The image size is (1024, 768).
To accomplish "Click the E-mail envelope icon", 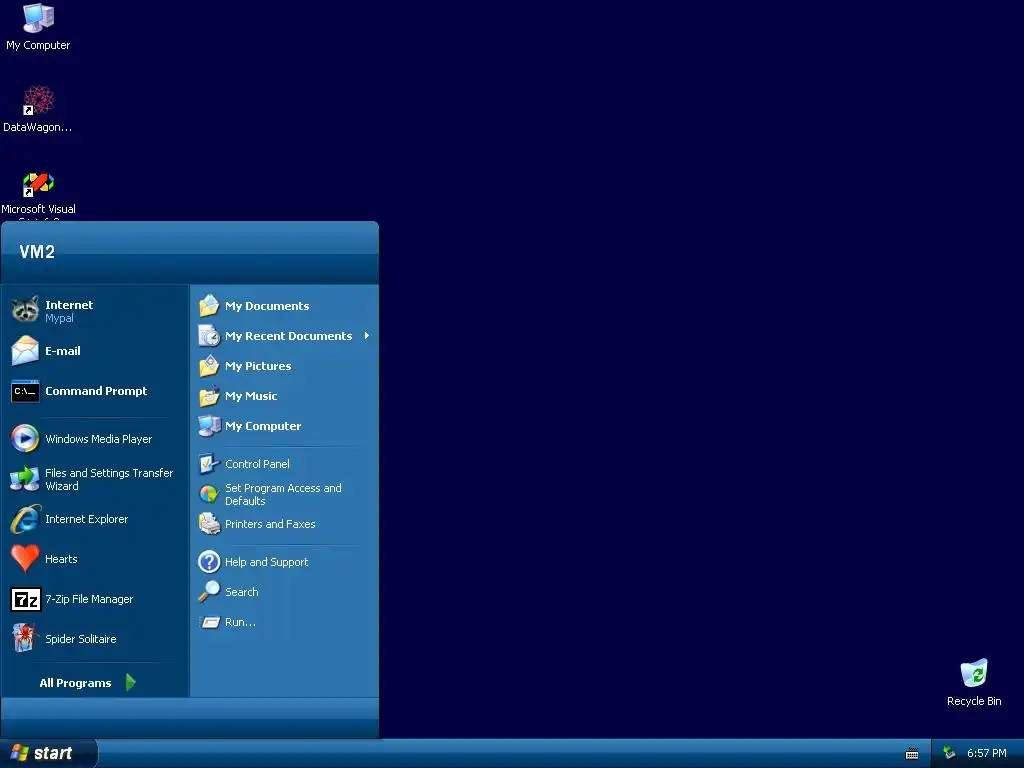I will click(x=25, y=351).
